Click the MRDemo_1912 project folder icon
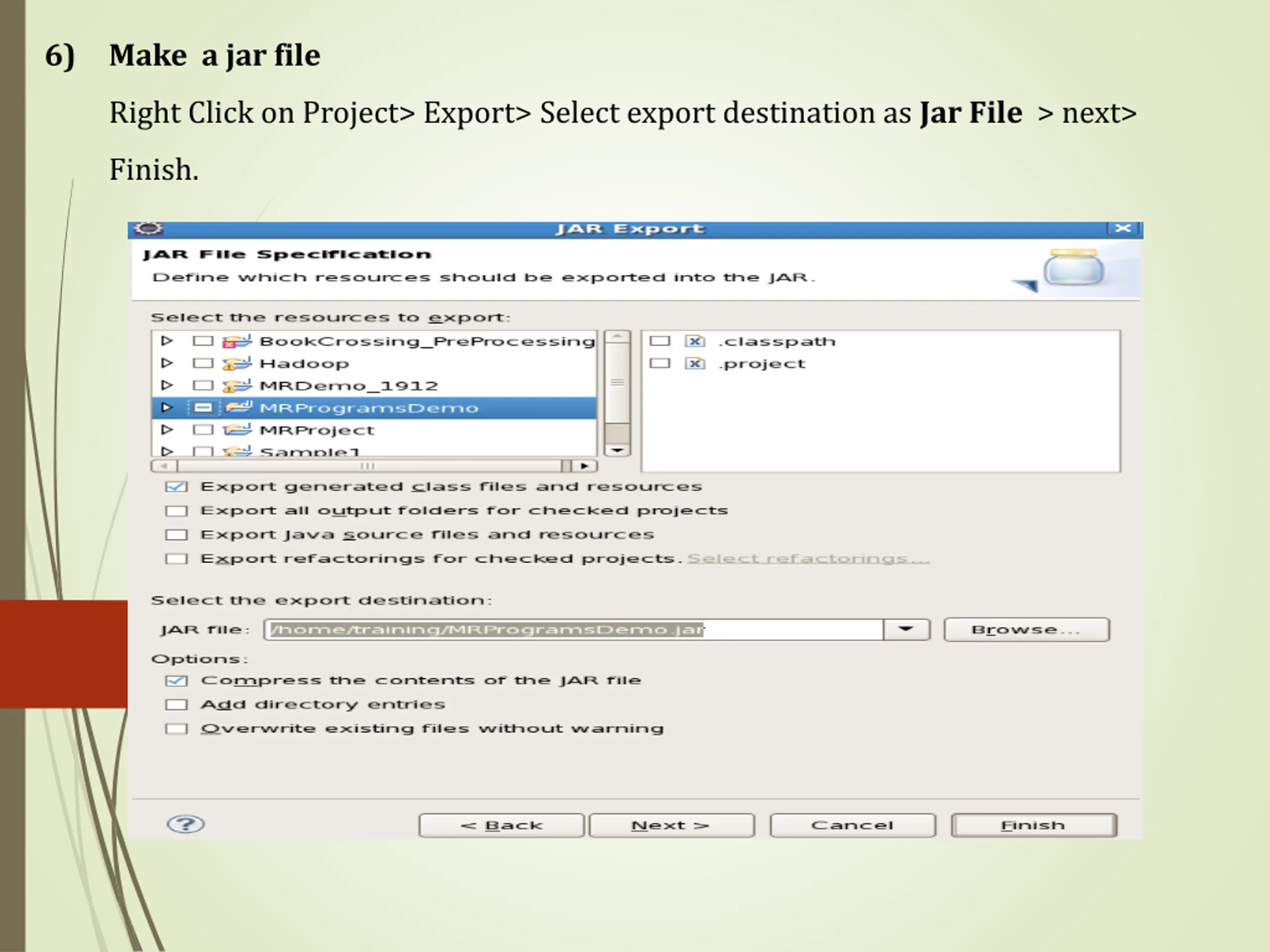 237,386
